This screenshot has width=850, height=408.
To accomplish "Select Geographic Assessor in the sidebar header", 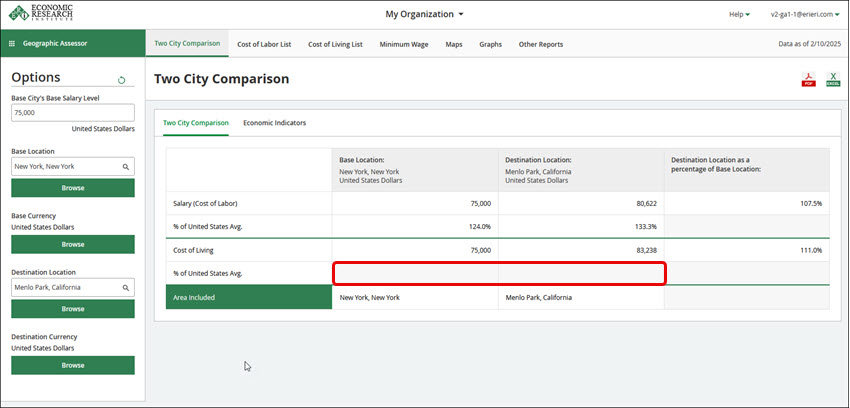I will tap(55, 44).
